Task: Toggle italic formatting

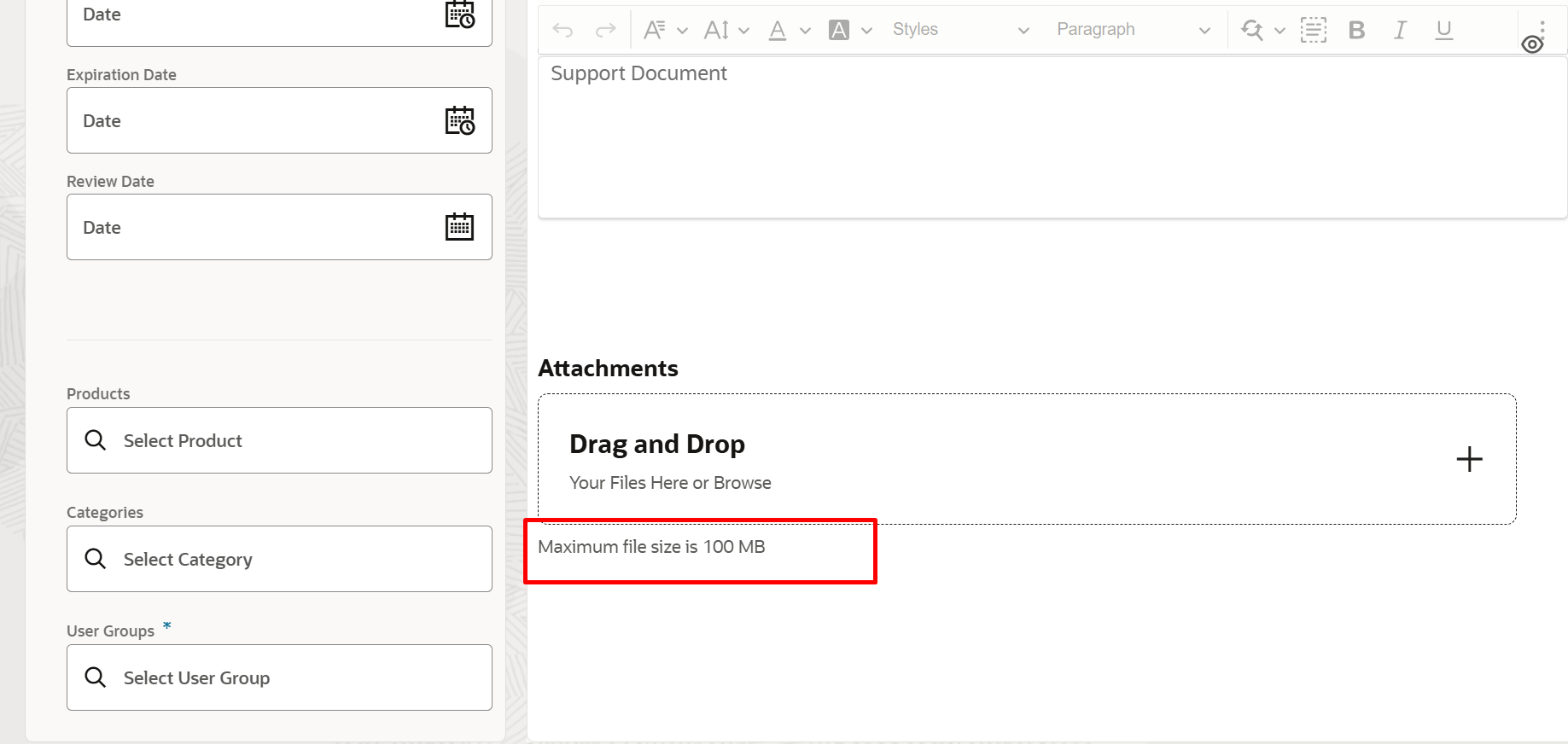Action: click(x=1400, y=30)
